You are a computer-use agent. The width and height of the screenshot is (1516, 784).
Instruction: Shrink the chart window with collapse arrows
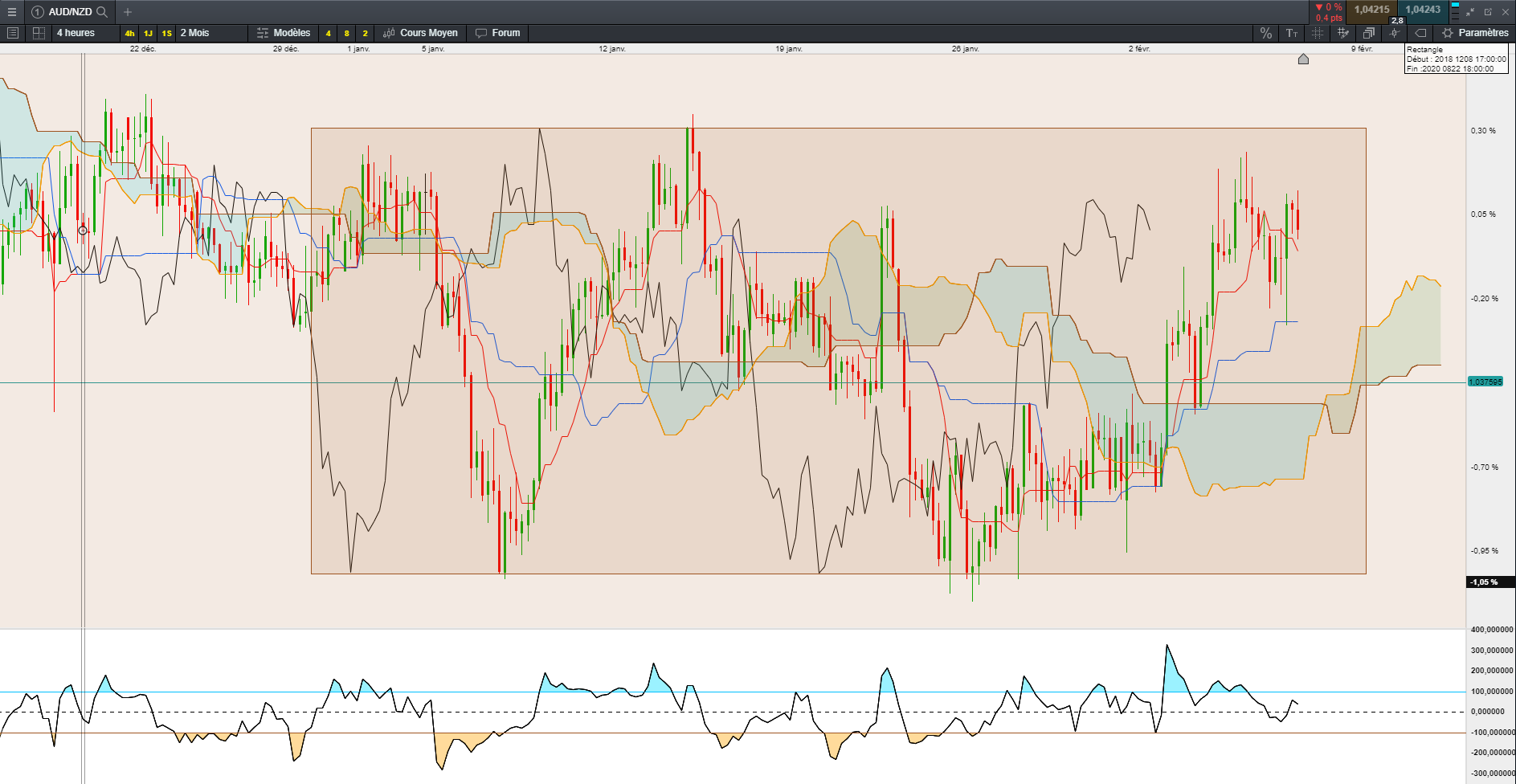pyautogui.click(x=1470, y=12)
